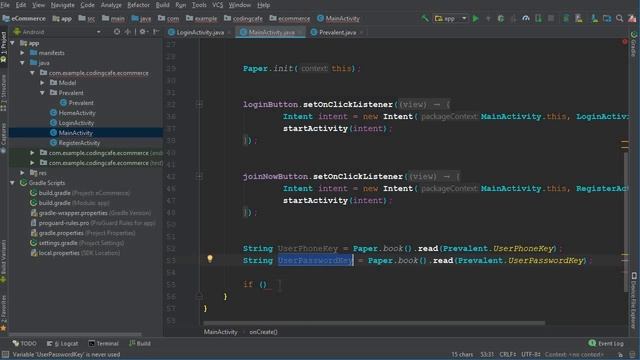Click the yellow lightbulb quick-fix icon
The width and height of the screenshot is (640, 360).
(x=210, y=258)
